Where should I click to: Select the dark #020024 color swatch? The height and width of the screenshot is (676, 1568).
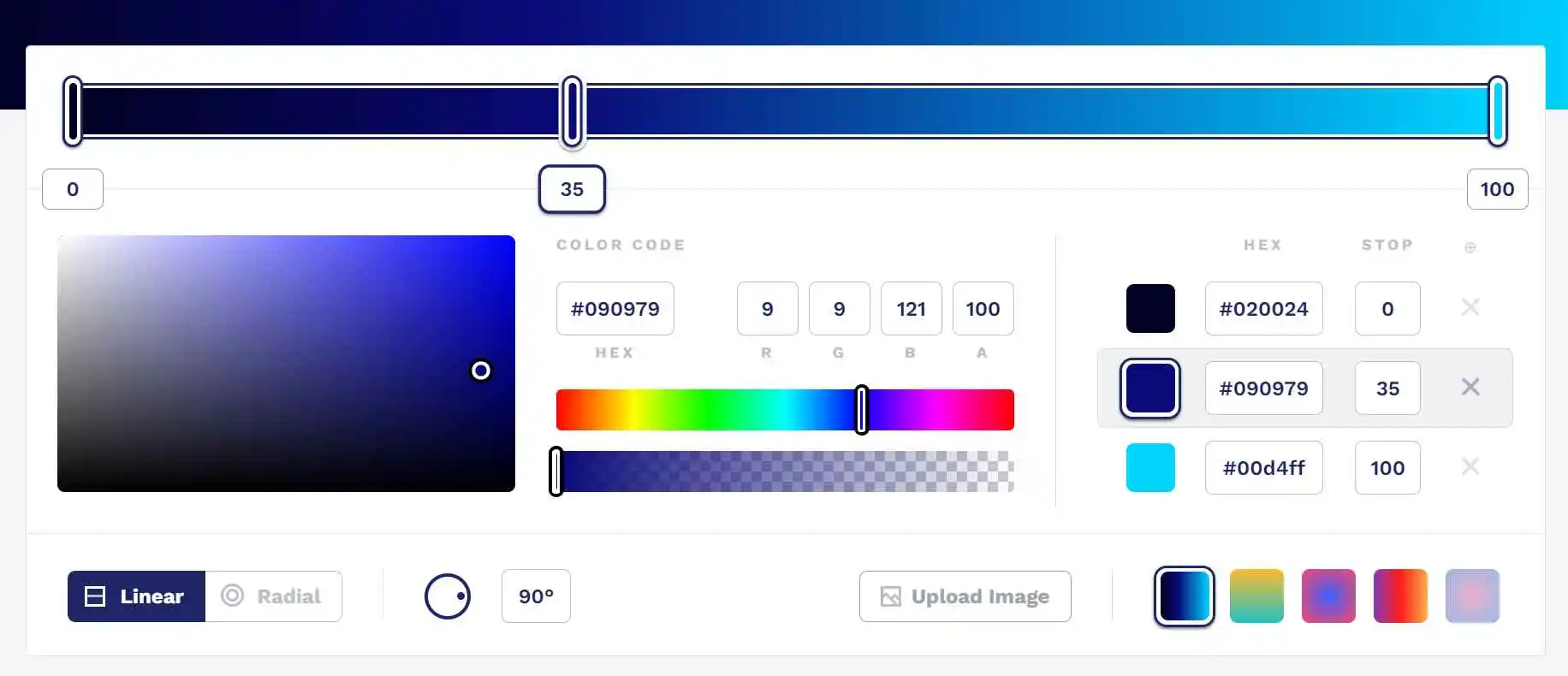[1150, 308]
